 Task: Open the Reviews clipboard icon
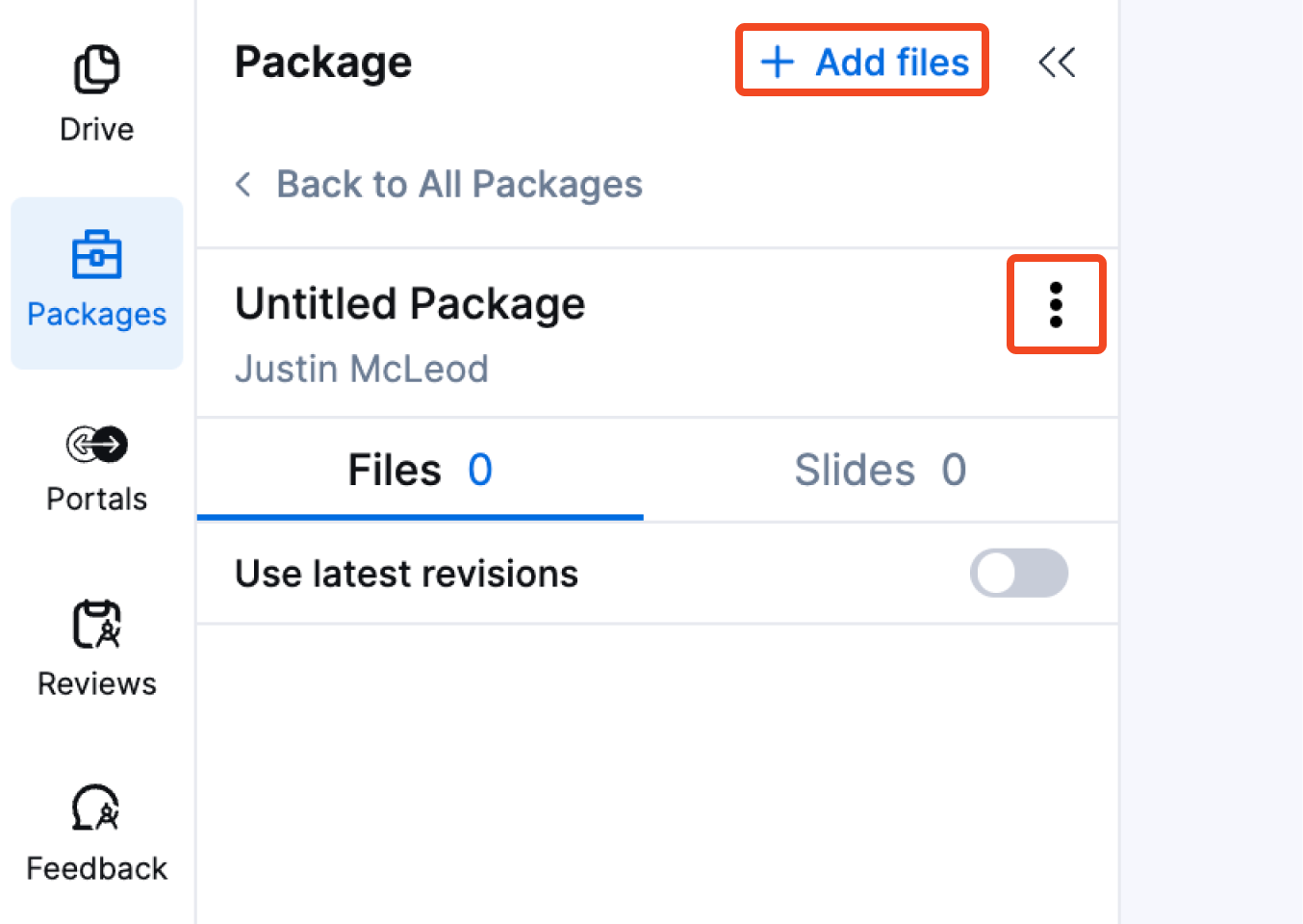tap(96, 624)
